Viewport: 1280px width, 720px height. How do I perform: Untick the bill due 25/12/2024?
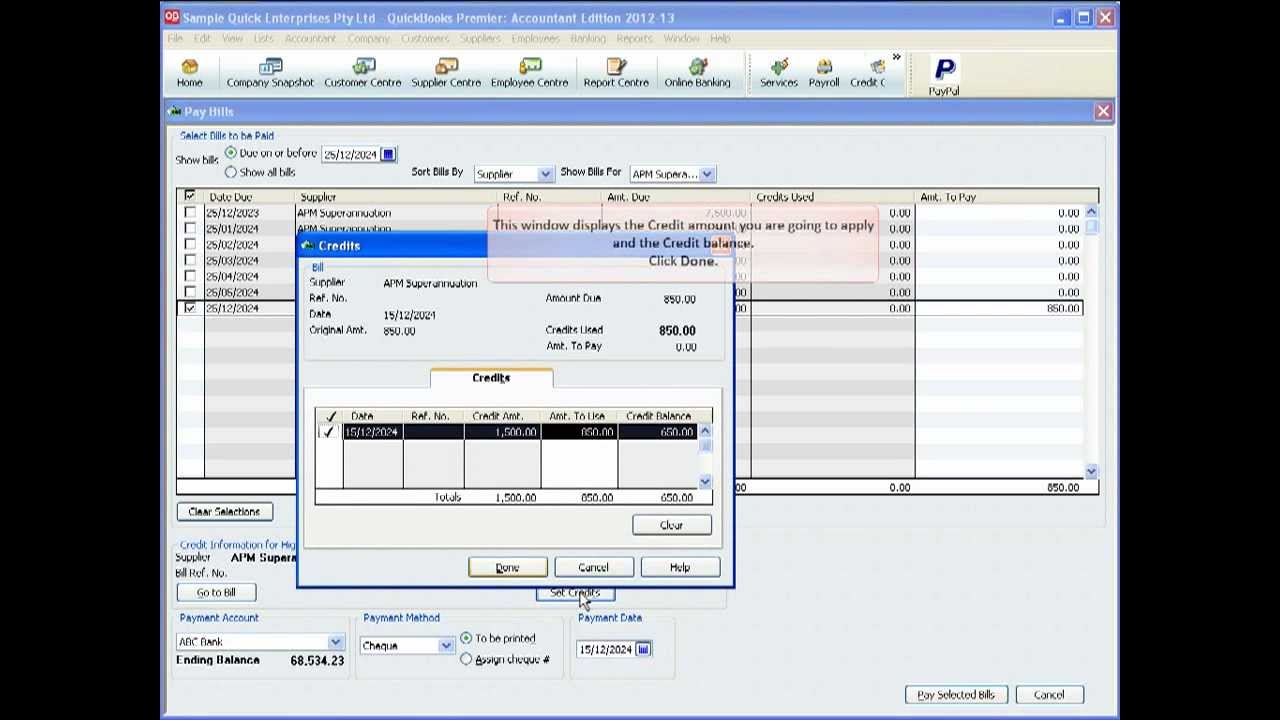click(190, 308)
